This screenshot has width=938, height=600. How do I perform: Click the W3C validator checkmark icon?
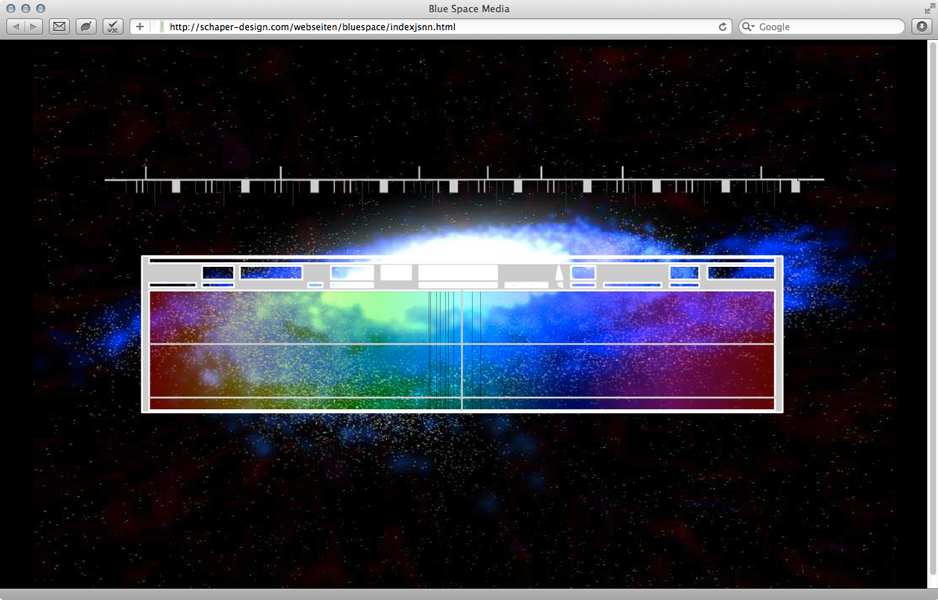tap(112, 26)
